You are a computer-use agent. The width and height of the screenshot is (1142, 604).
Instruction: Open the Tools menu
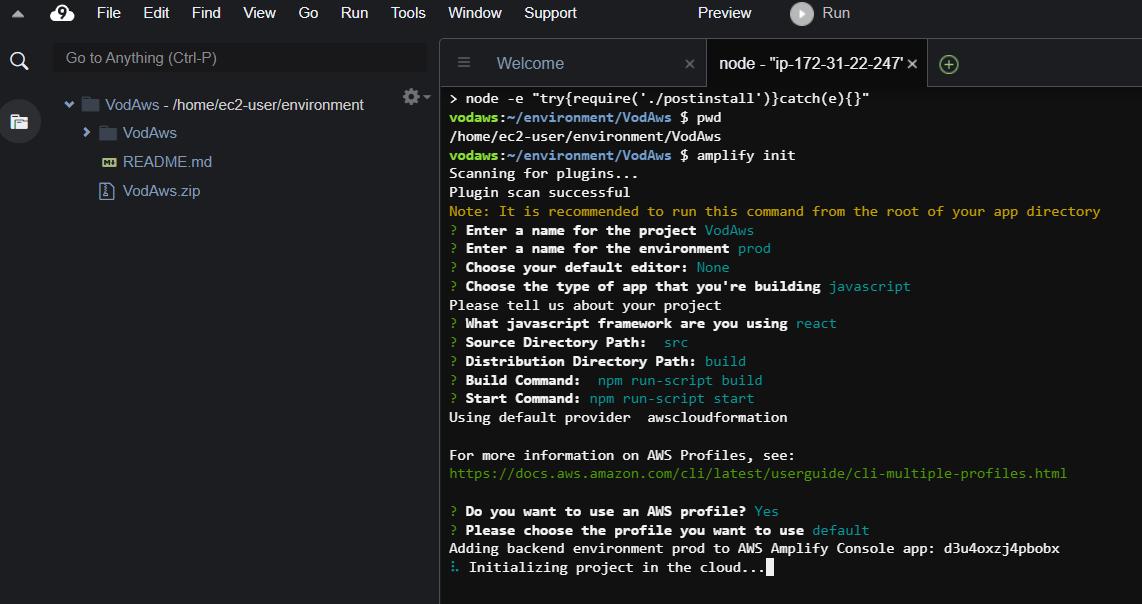pyautogui.click(x=408, y=13)
